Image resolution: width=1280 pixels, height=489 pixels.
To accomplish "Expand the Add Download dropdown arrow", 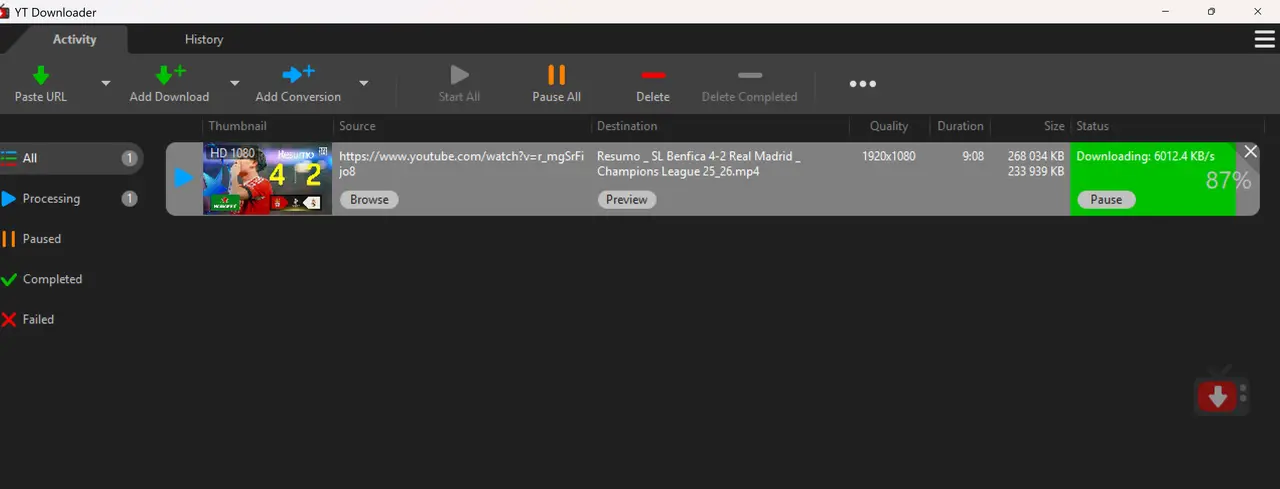I will coord(235,83).
